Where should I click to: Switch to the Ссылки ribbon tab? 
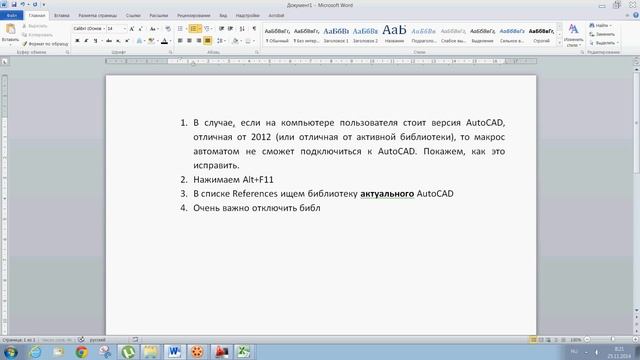[133, 16]
